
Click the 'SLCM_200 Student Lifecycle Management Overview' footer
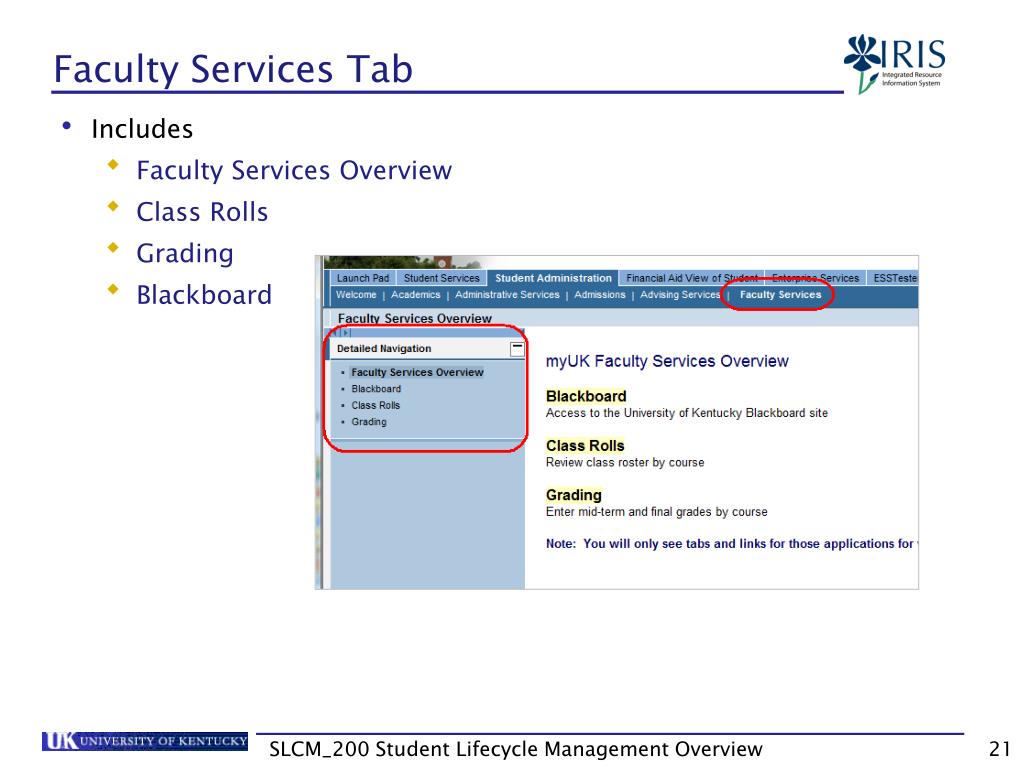[x=515, y=749]
